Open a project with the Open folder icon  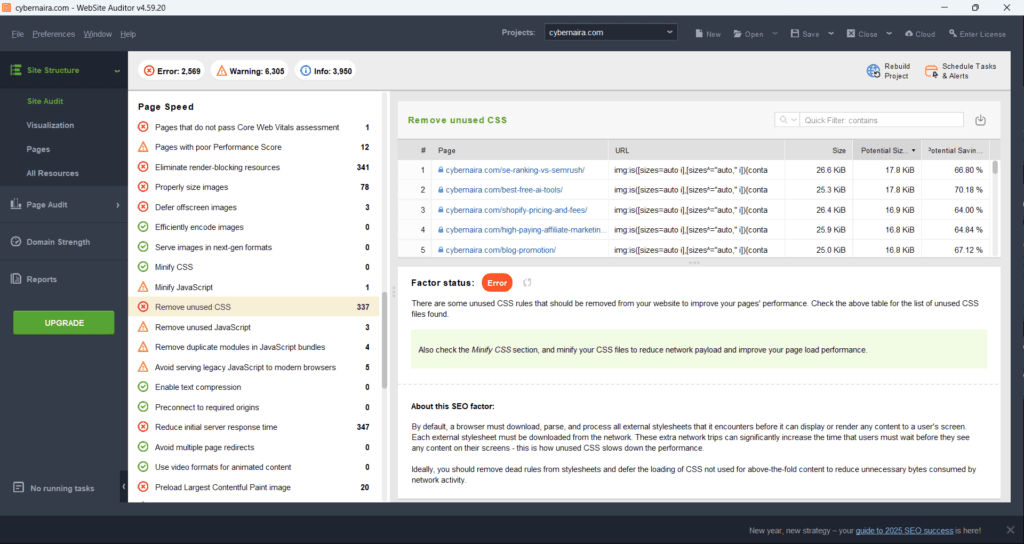coord(737,34)
